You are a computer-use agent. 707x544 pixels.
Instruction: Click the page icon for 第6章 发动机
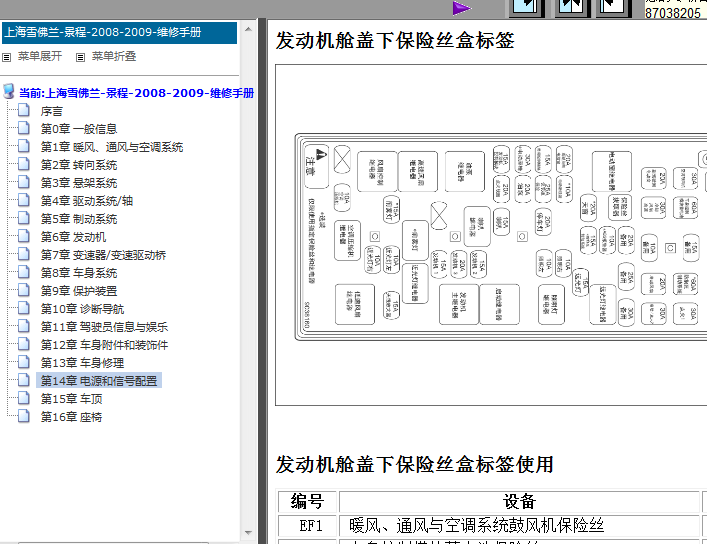coord(24,237)
